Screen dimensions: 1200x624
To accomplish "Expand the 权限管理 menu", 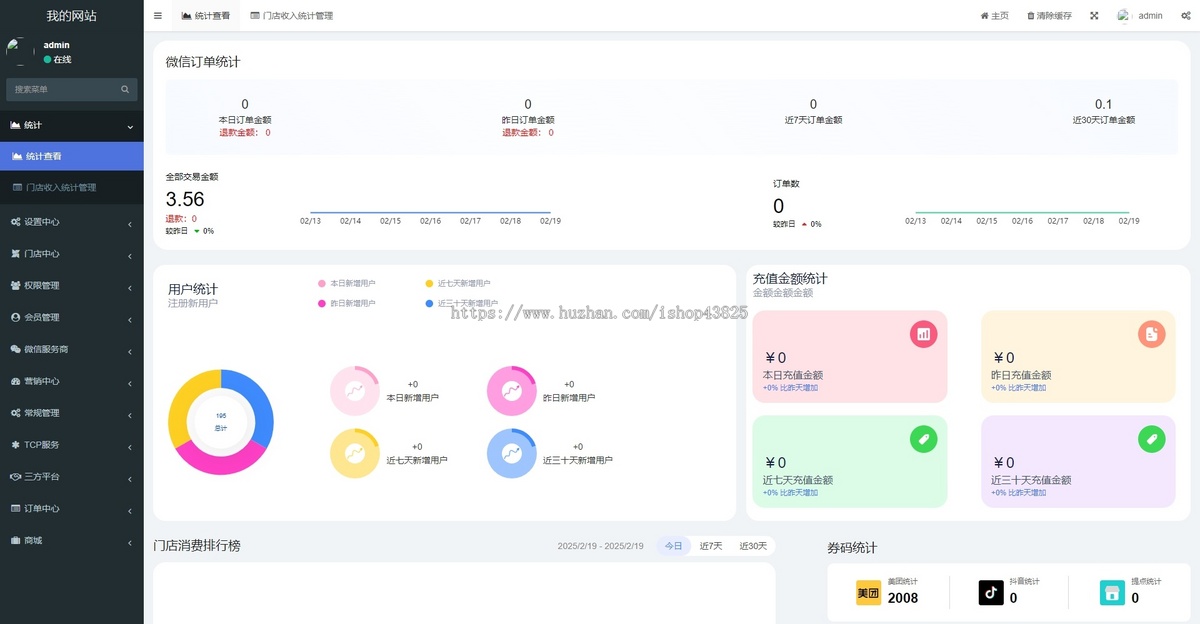I will tap(72, 286).
